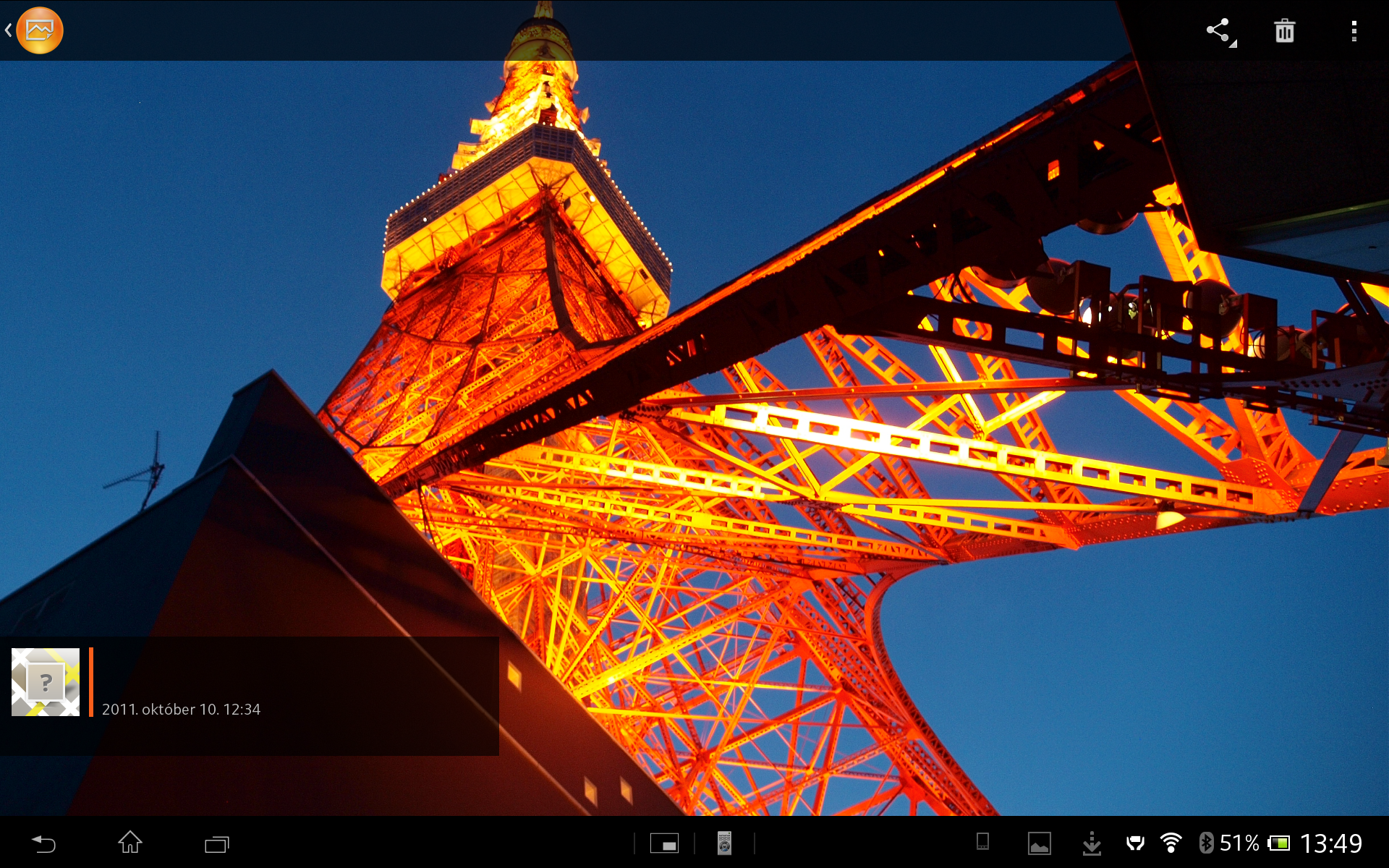
Task: Launch the small apps window icon
Action: tap(664, 843)
